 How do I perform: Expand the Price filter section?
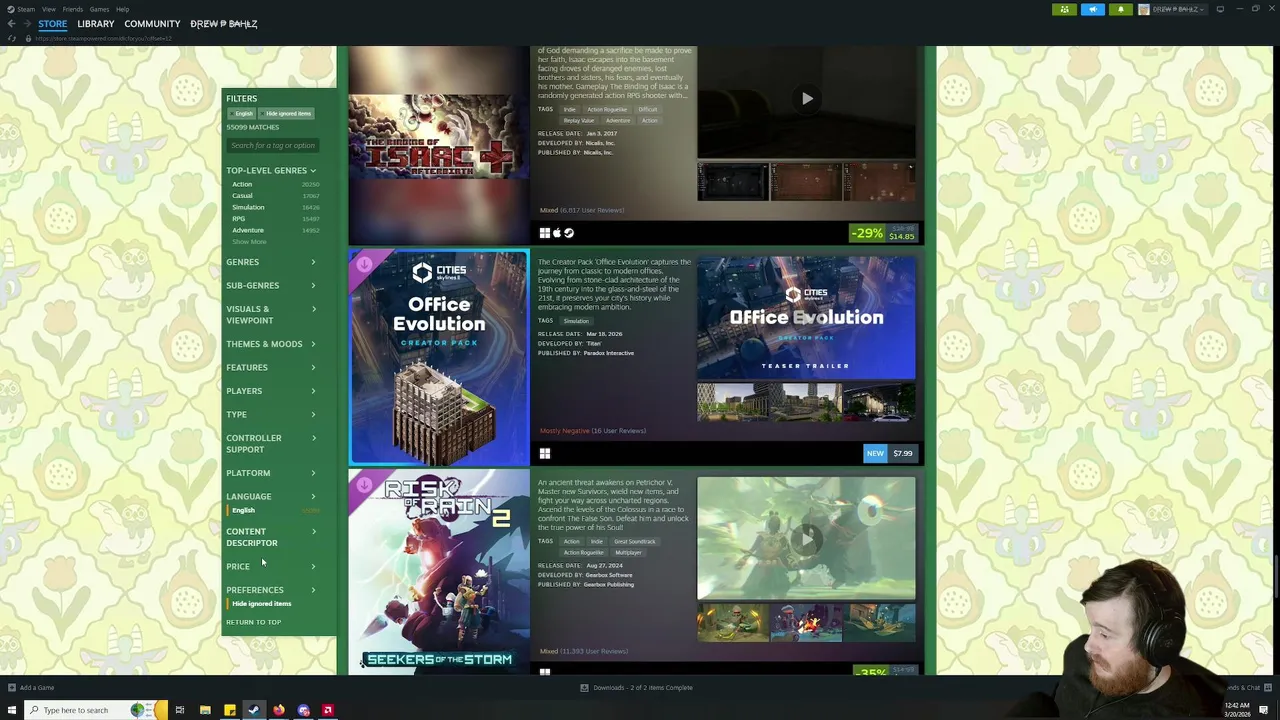tap(271, 566)
